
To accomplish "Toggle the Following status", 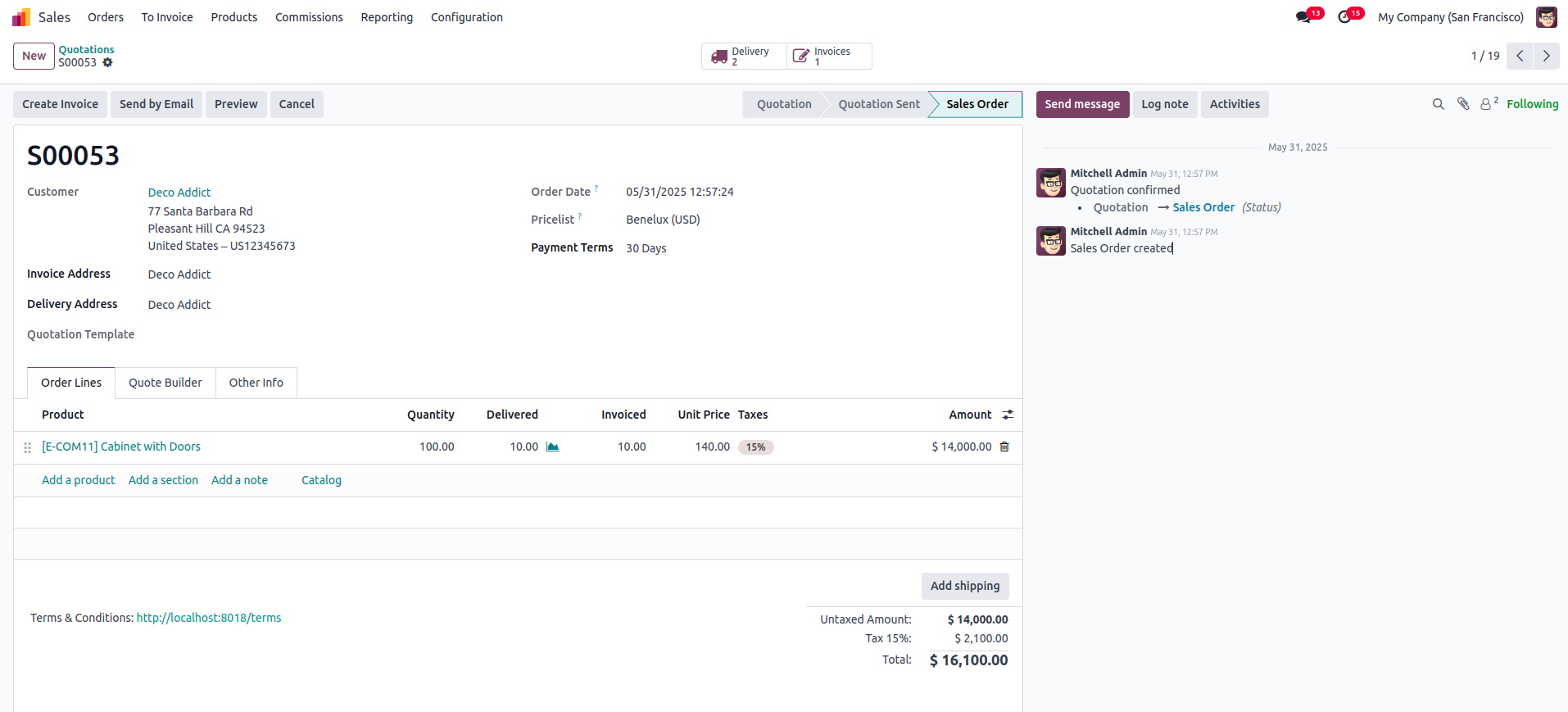I will (1532, 104).
